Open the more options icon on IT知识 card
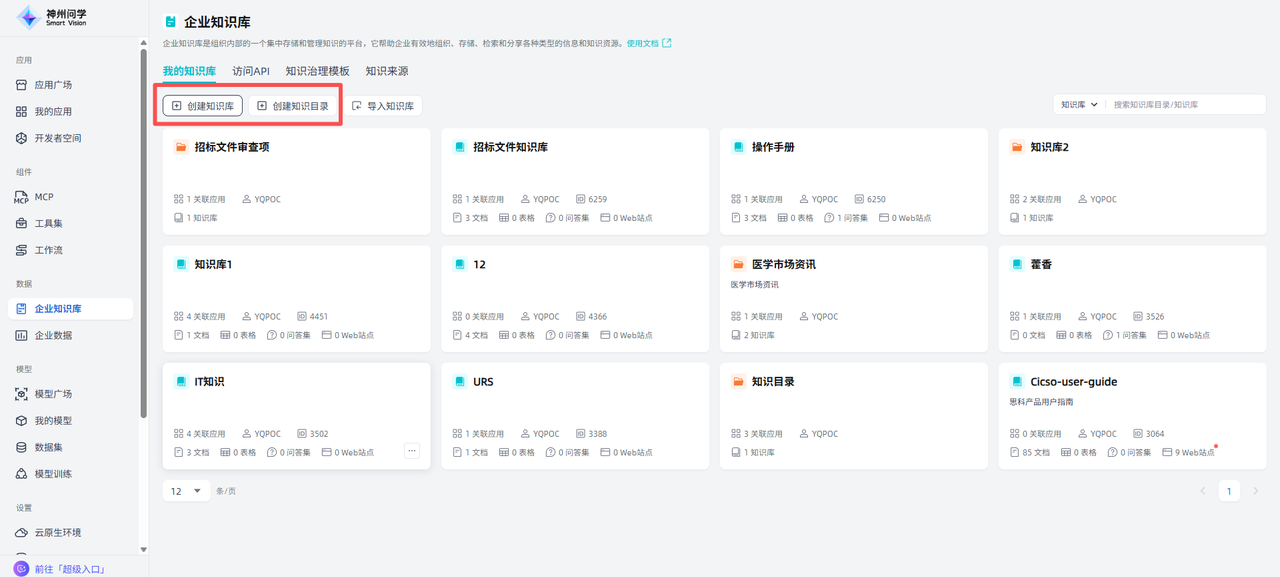1280x577 pixels. point(411,451)
